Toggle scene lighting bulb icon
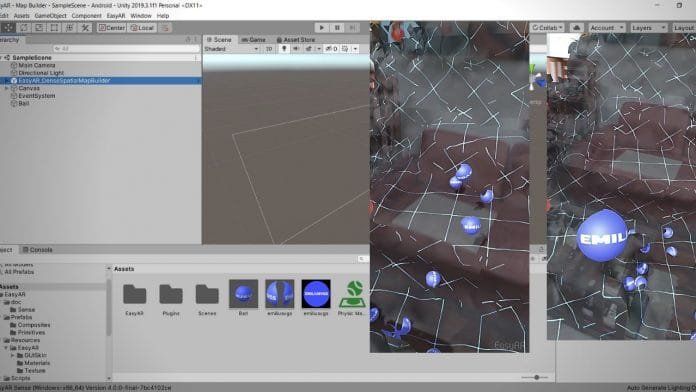696x392 pixels. 284,49
